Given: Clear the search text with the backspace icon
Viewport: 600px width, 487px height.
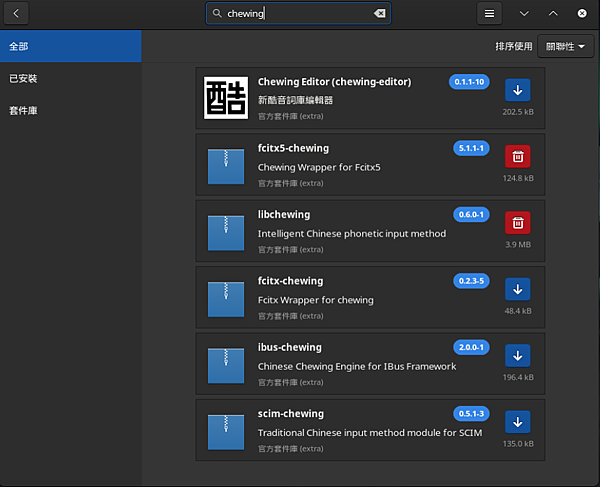Looking at the screenshot, I should [x=380, y=13].
